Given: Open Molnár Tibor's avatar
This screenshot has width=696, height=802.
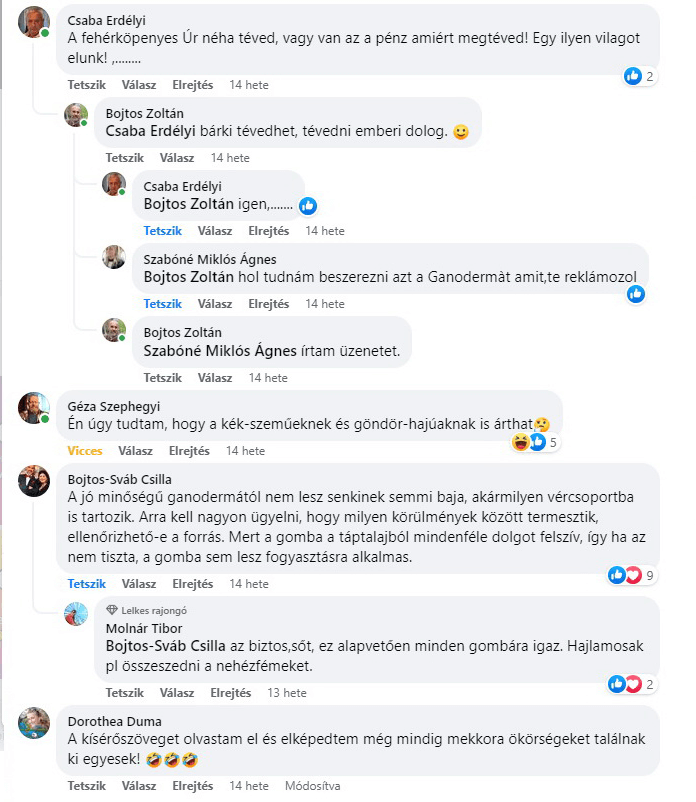Looking at the screenshot, I should (x=77, y=615).
